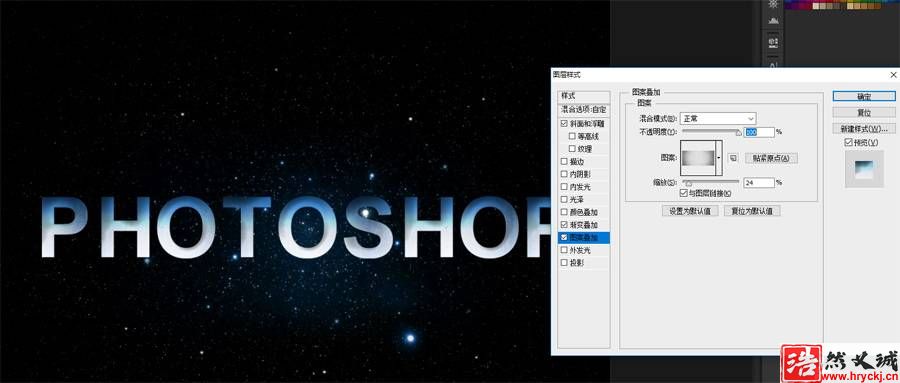Click the 复位 button below 确定
Image resolution: width=900 pixels, height=383 pixels.
click(x=864, y=113)
